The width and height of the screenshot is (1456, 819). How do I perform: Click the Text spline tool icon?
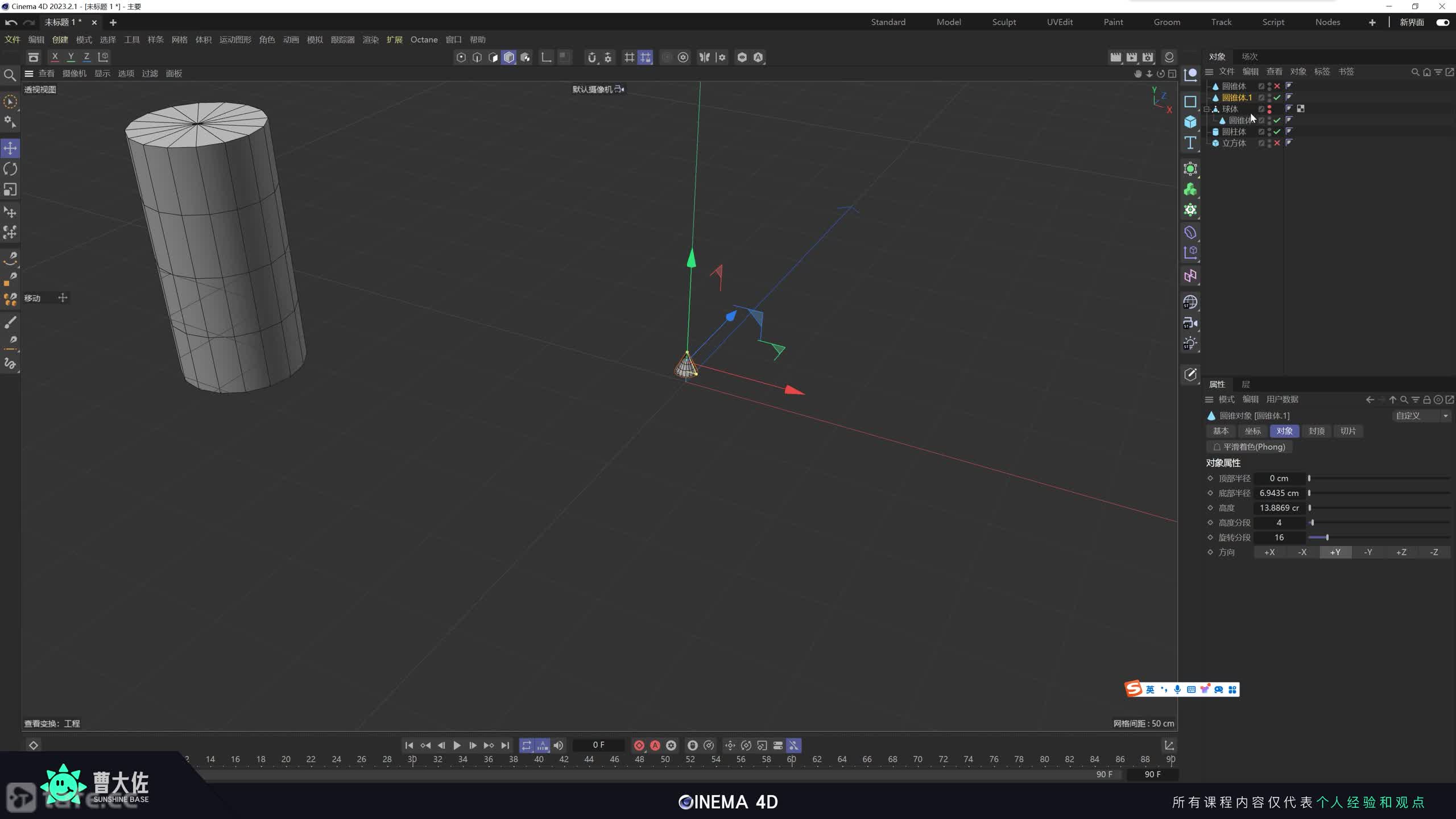pos(1190,143)
